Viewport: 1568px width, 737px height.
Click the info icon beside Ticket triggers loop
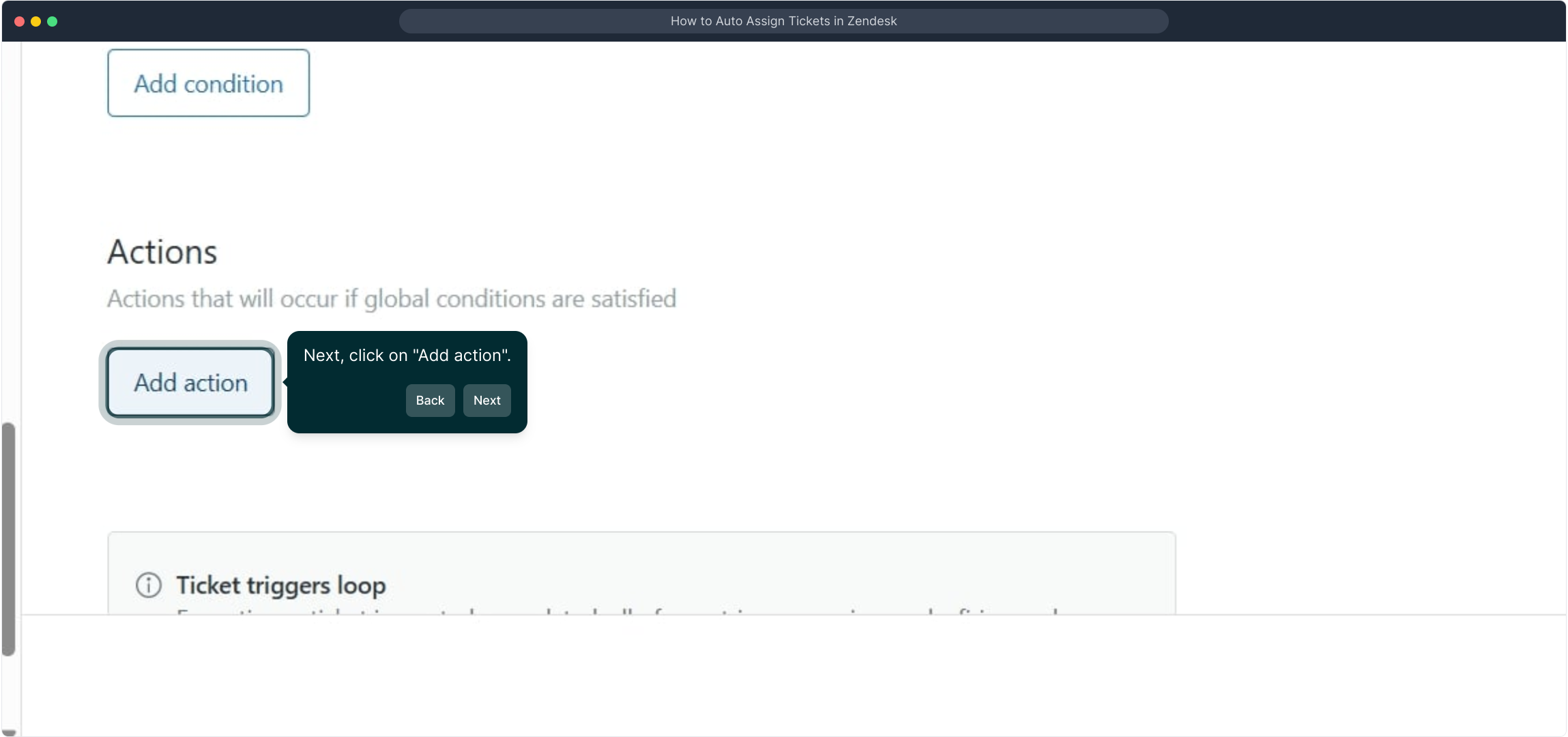tap(149, 585)
